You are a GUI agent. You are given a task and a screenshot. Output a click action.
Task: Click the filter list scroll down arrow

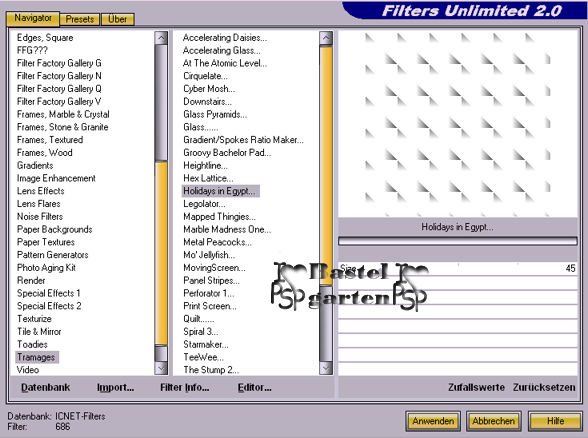[x=326, y=368]
